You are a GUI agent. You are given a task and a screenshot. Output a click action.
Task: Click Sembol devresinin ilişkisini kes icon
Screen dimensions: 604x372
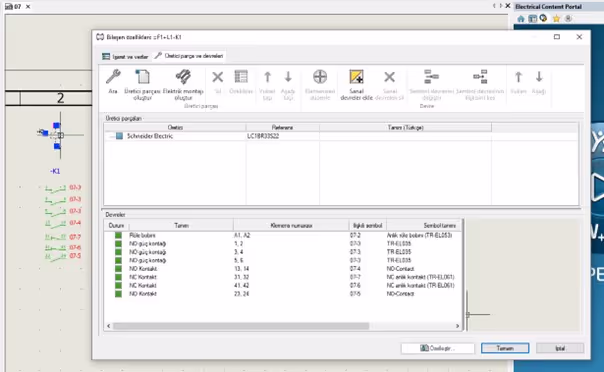[480, 77]
